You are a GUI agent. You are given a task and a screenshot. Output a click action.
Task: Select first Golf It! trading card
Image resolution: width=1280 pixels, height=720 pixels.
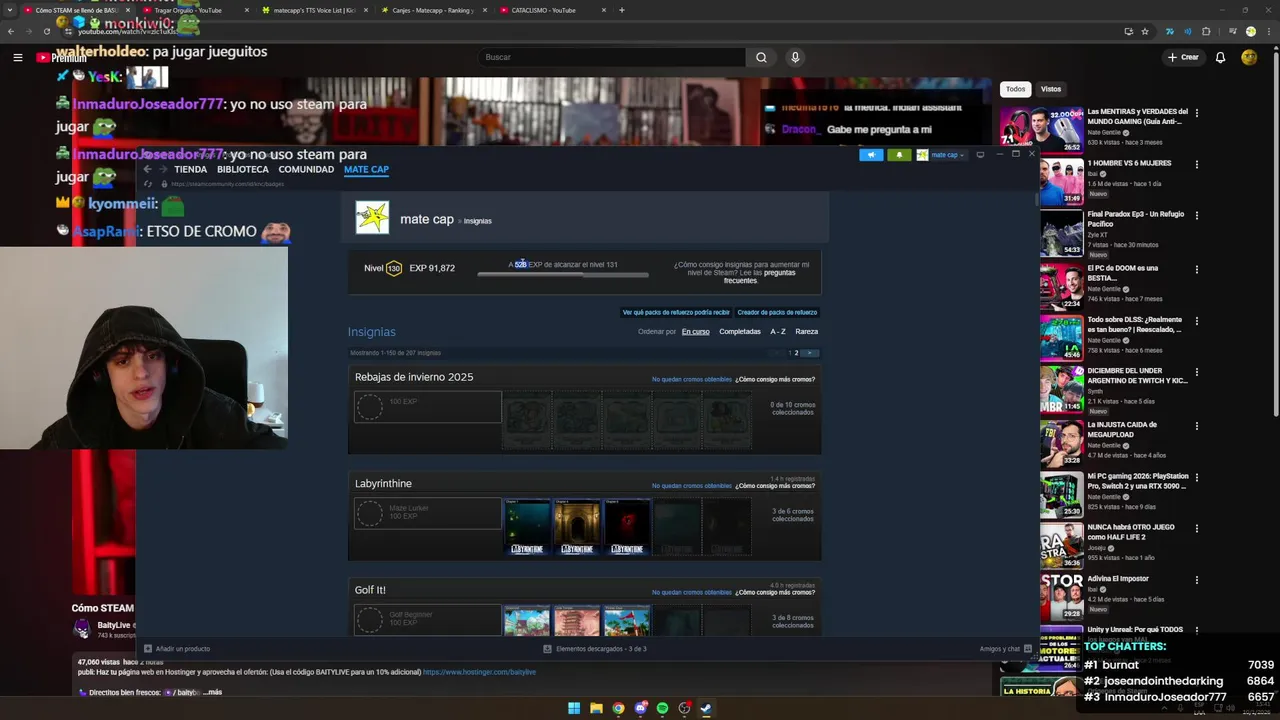(x=527, y=621)
